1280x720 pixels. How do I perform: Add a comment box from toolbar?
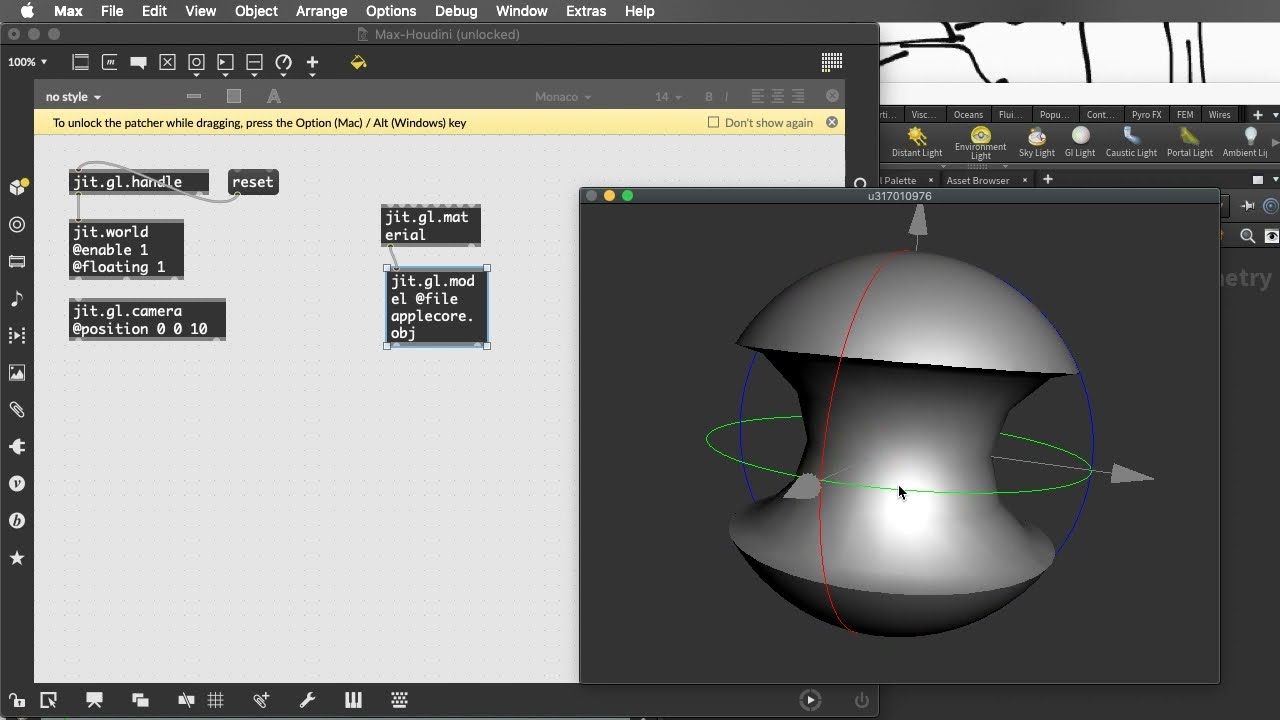[139, 62]
